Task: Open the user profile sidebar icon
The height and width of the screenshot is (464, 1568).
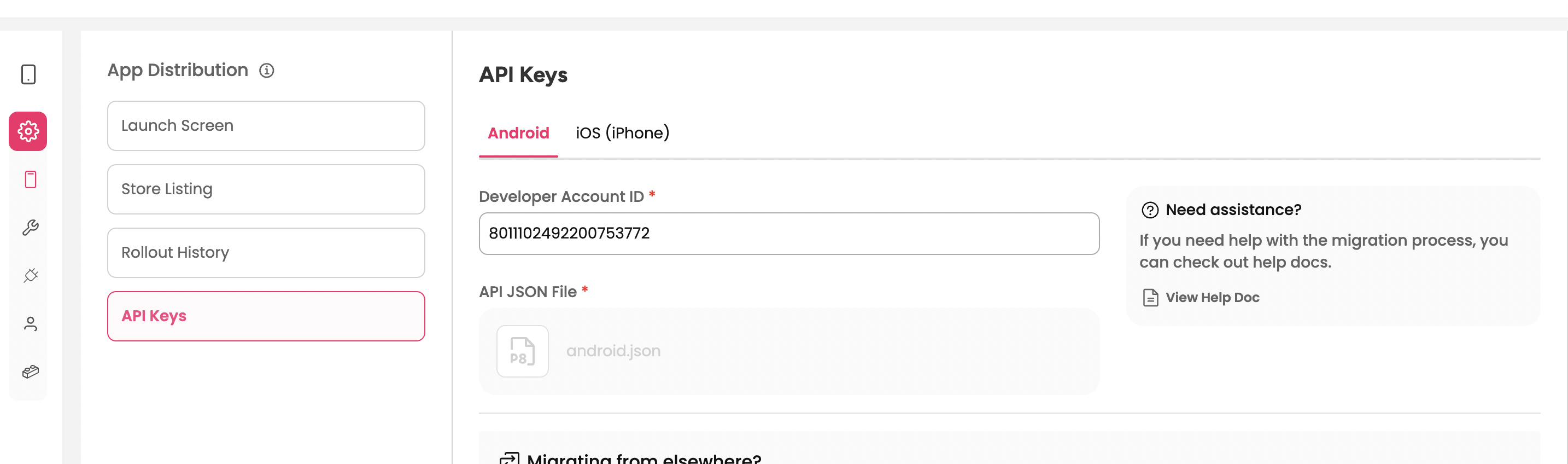Action: [x=31, y=323]
